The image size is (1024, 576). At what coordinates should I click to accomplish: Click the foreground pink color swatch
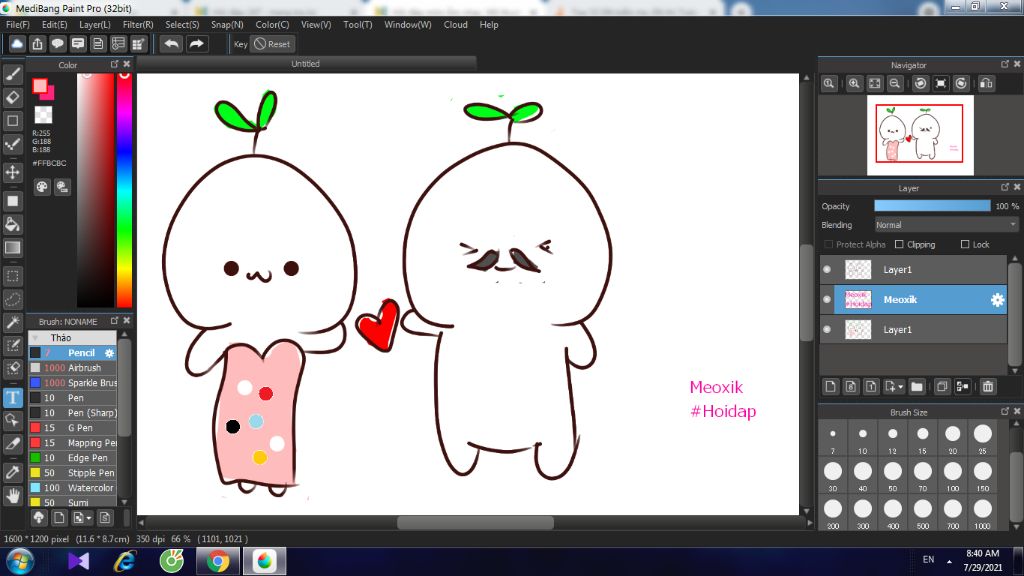tap(40, 86)
